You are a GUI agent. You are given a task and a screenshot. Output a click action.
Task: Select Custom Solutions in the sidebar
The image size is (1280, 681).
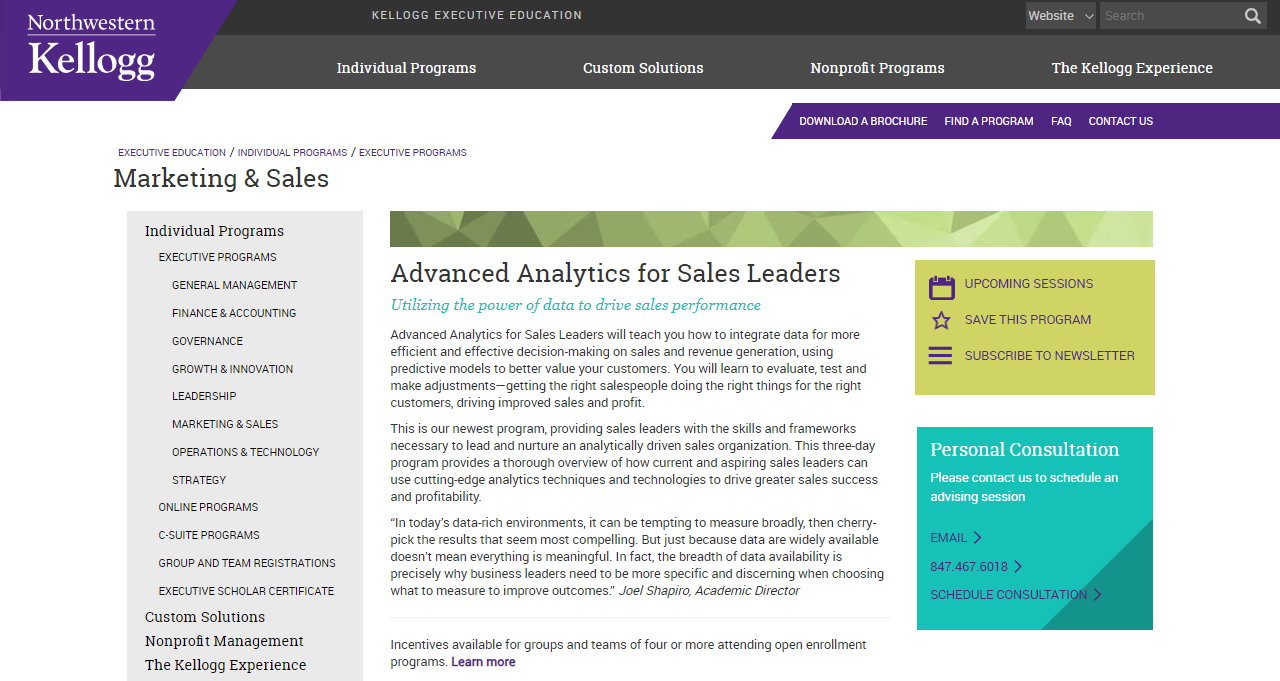[205, 617]
